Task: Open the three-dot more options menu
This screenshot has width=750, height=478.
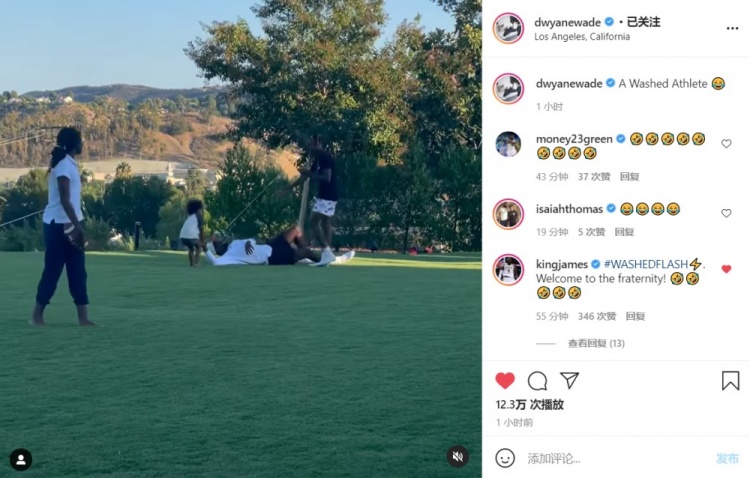Action: [x=732, y=29]
